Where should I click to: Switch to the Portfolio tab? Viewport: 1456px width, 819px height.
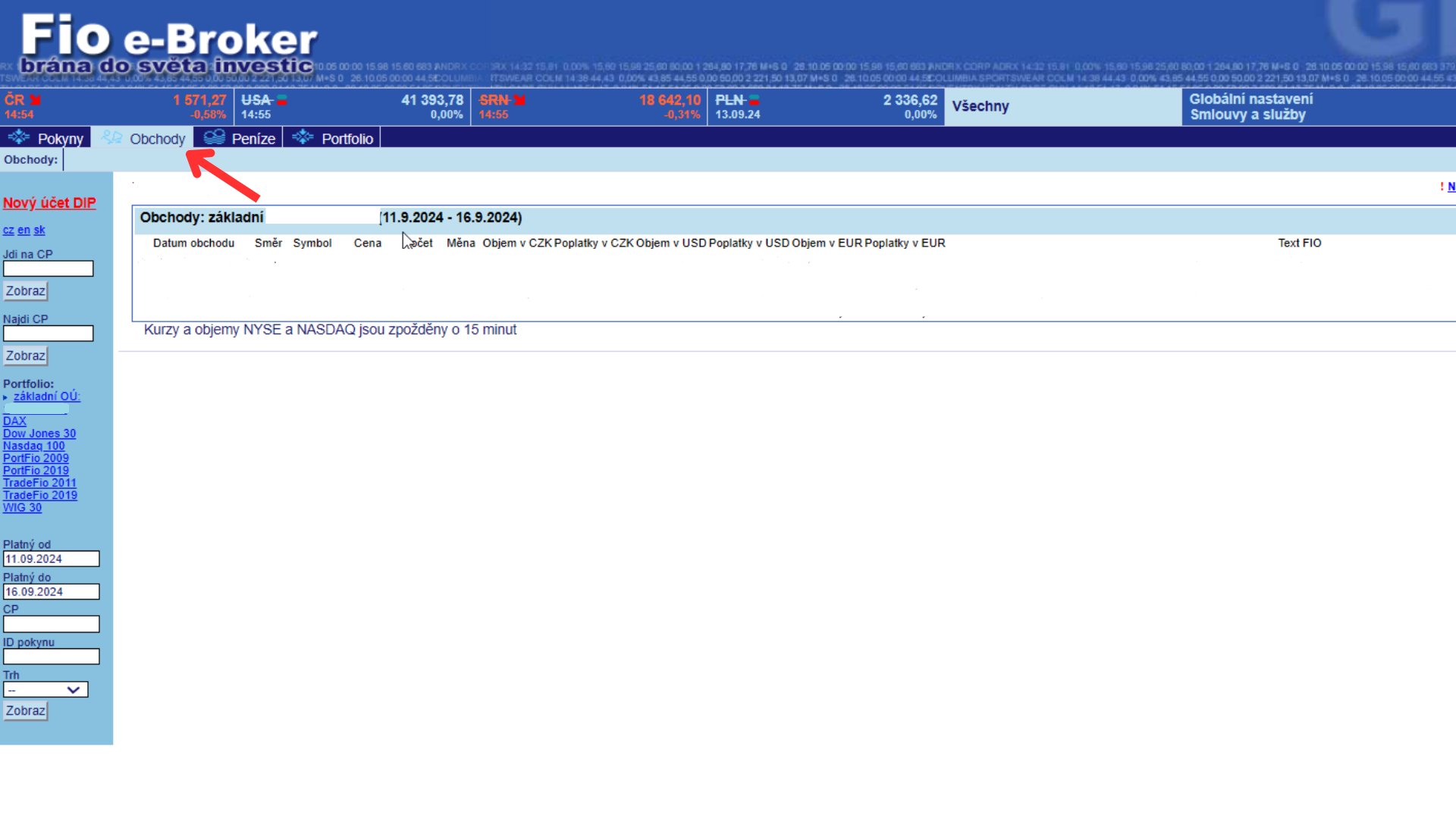point(347,139)
